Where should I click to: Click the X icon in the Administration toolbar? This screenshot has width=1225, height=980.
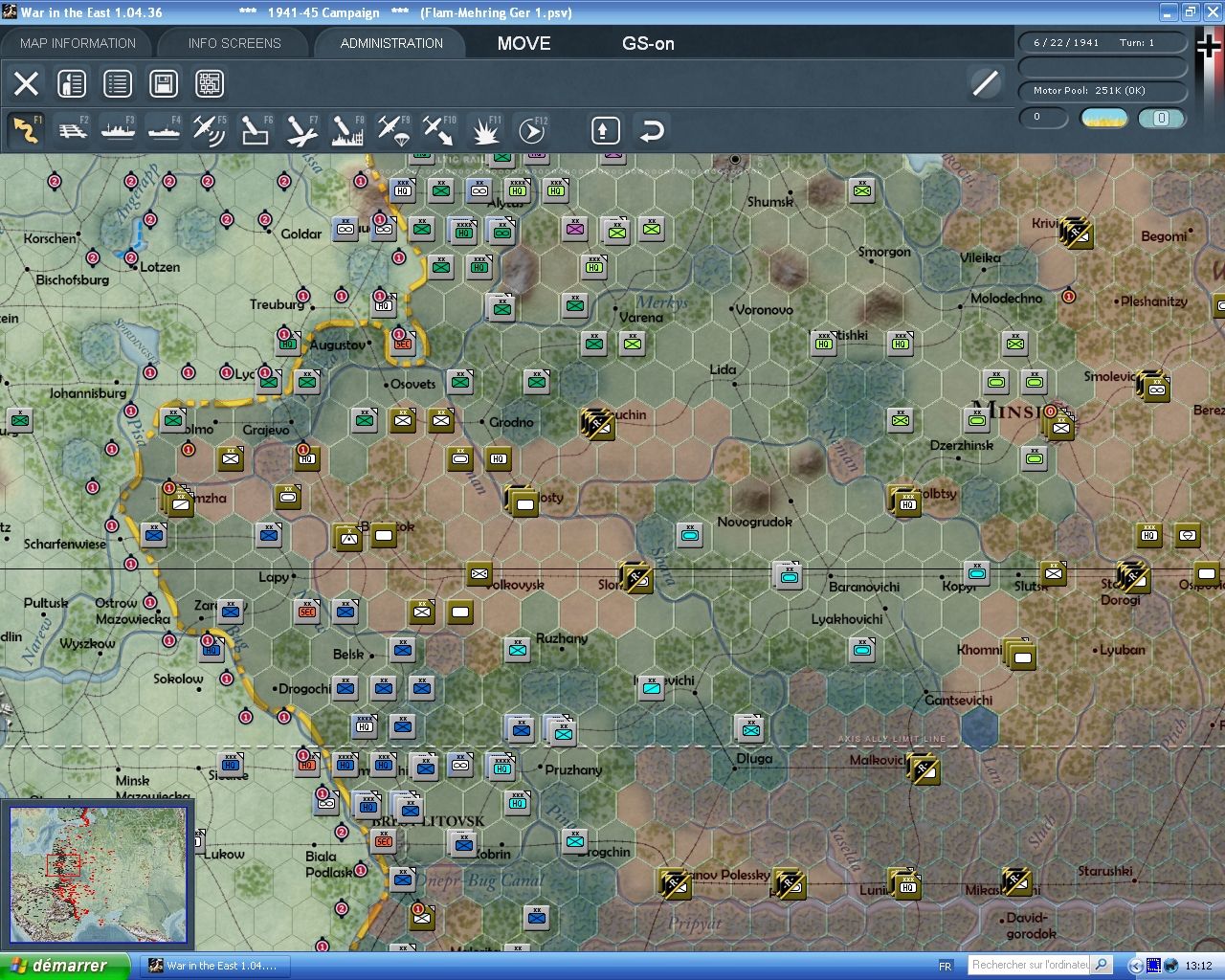[x=26, y=83]
